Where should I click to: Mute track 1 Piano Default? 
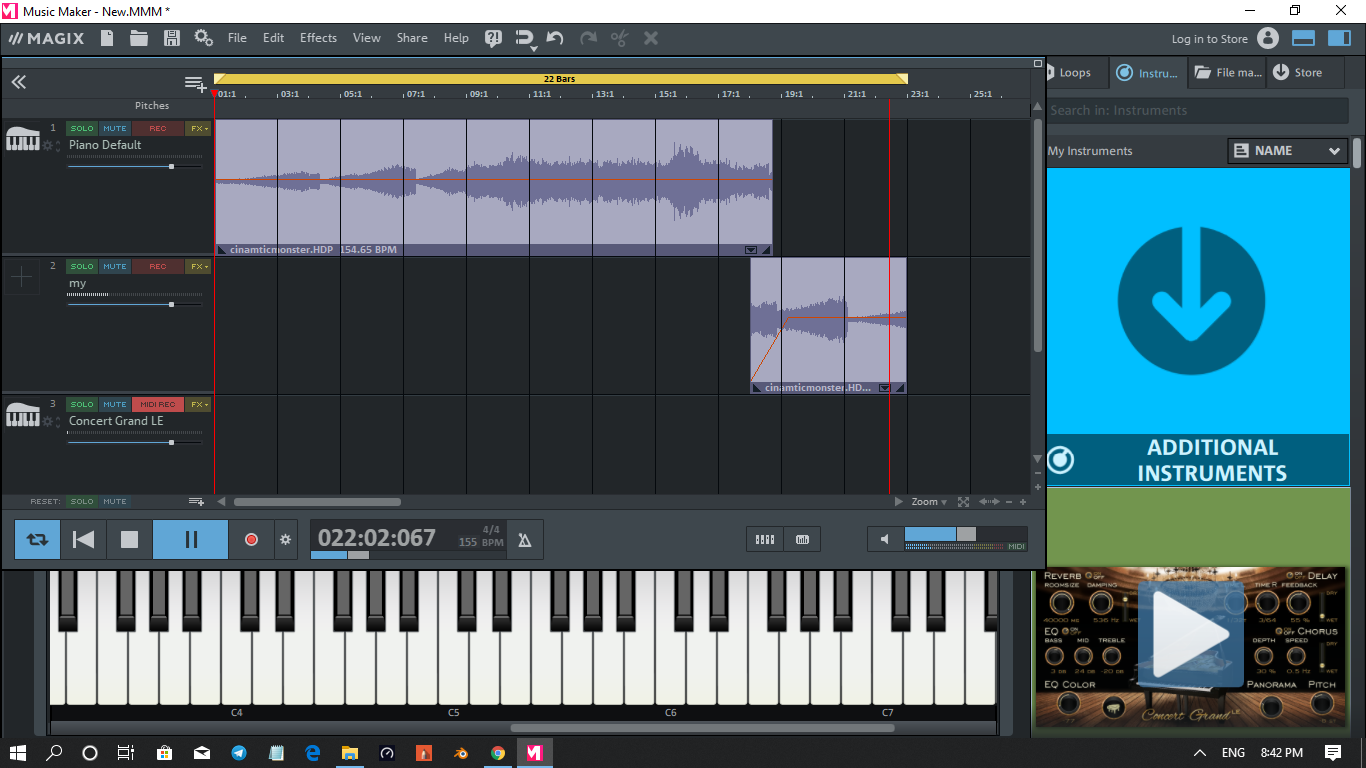pyautogui.click(x=115, y=128)
